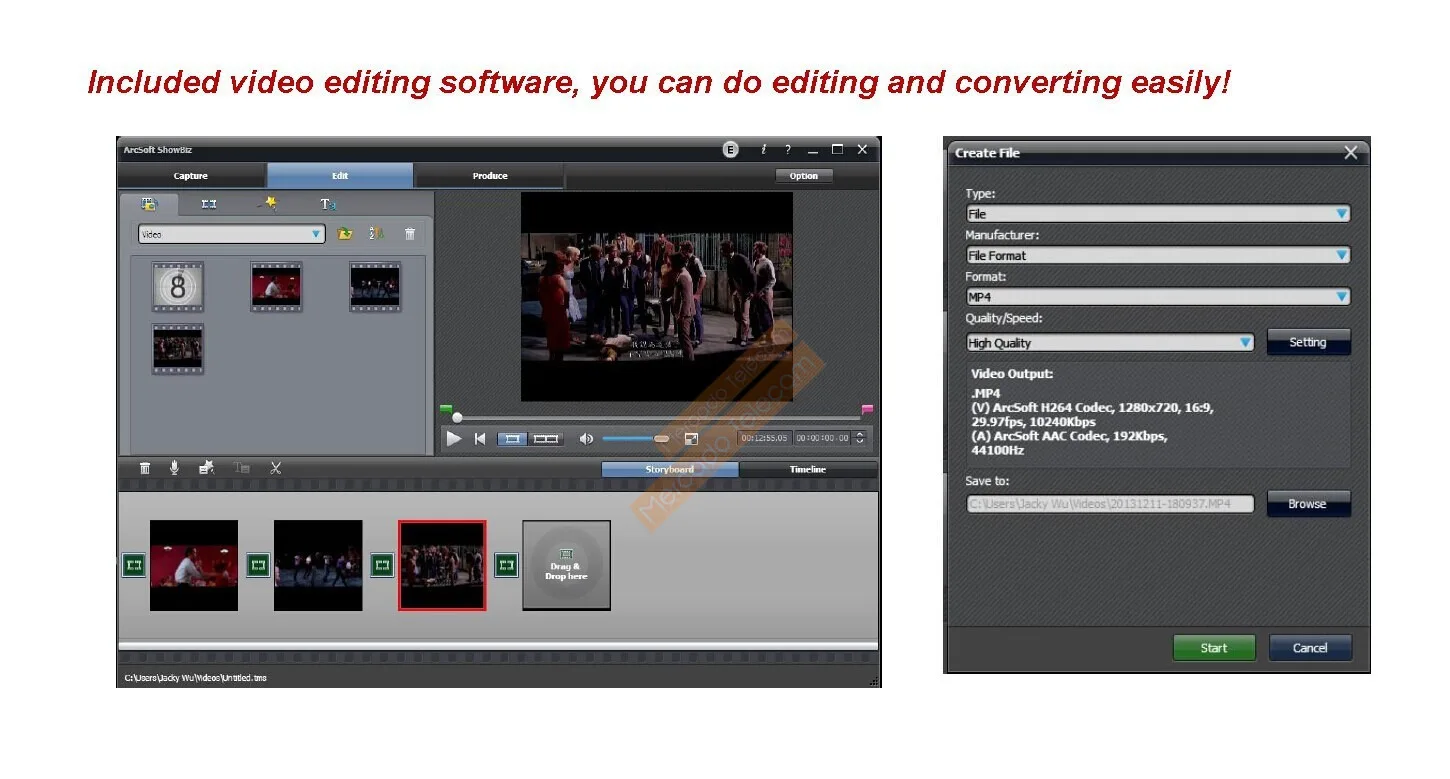
Task: Click the import folder icon beside Video dropdown
Action: click(x=345, y=234)
